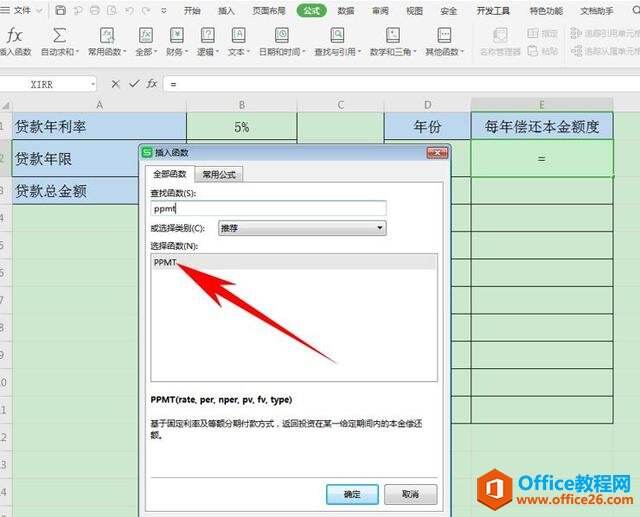
Task: Click the Name Box showing XIRR
Action: (x=42, y=84)
